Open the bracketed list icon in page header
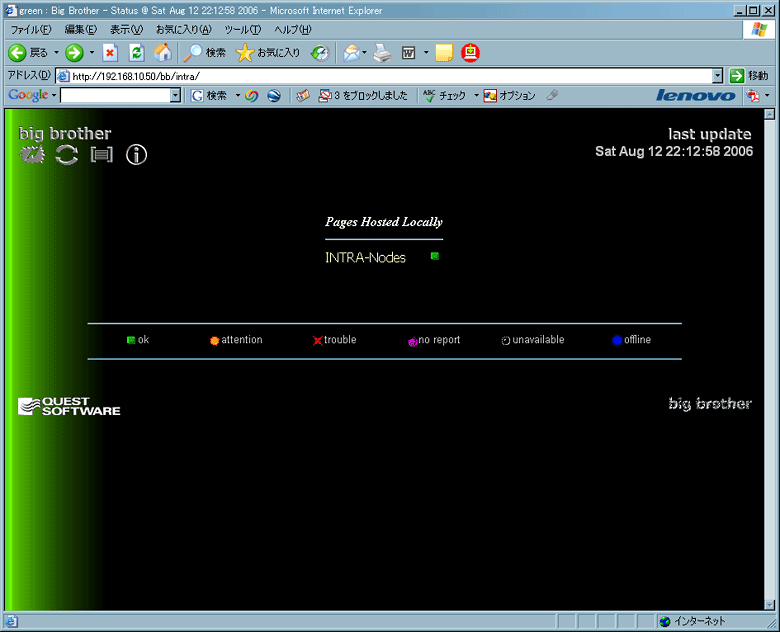The width and height of the screenshot is (780, 632). (101, 154)
